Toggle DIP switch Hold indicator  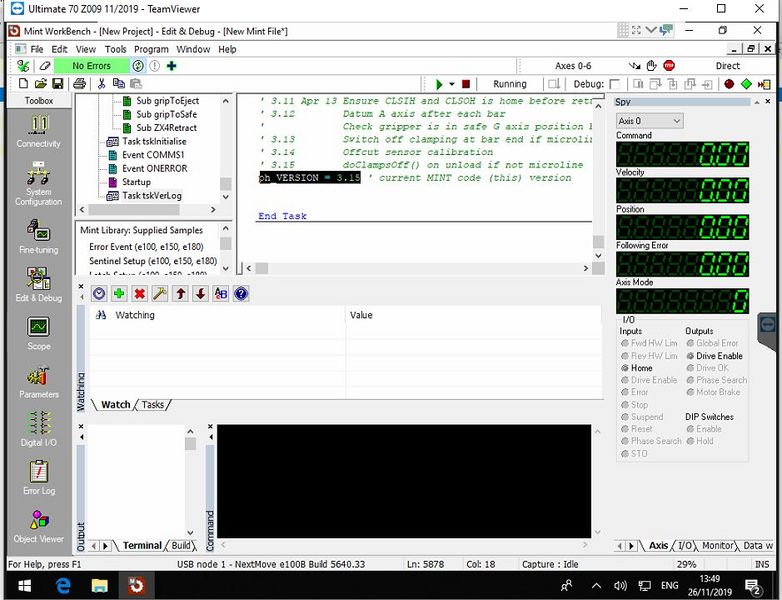pyautogui.click(x=690, y=441)
